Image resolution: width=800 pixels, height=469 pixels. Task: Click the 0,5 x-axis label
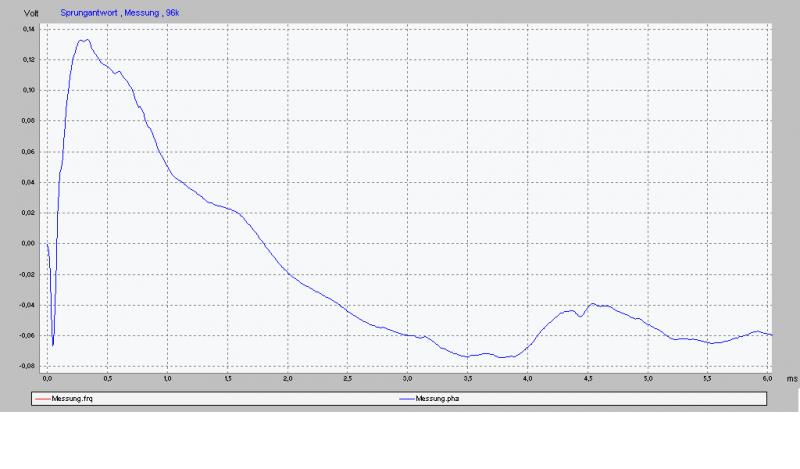pyautogui.click(x=108, y=379)
